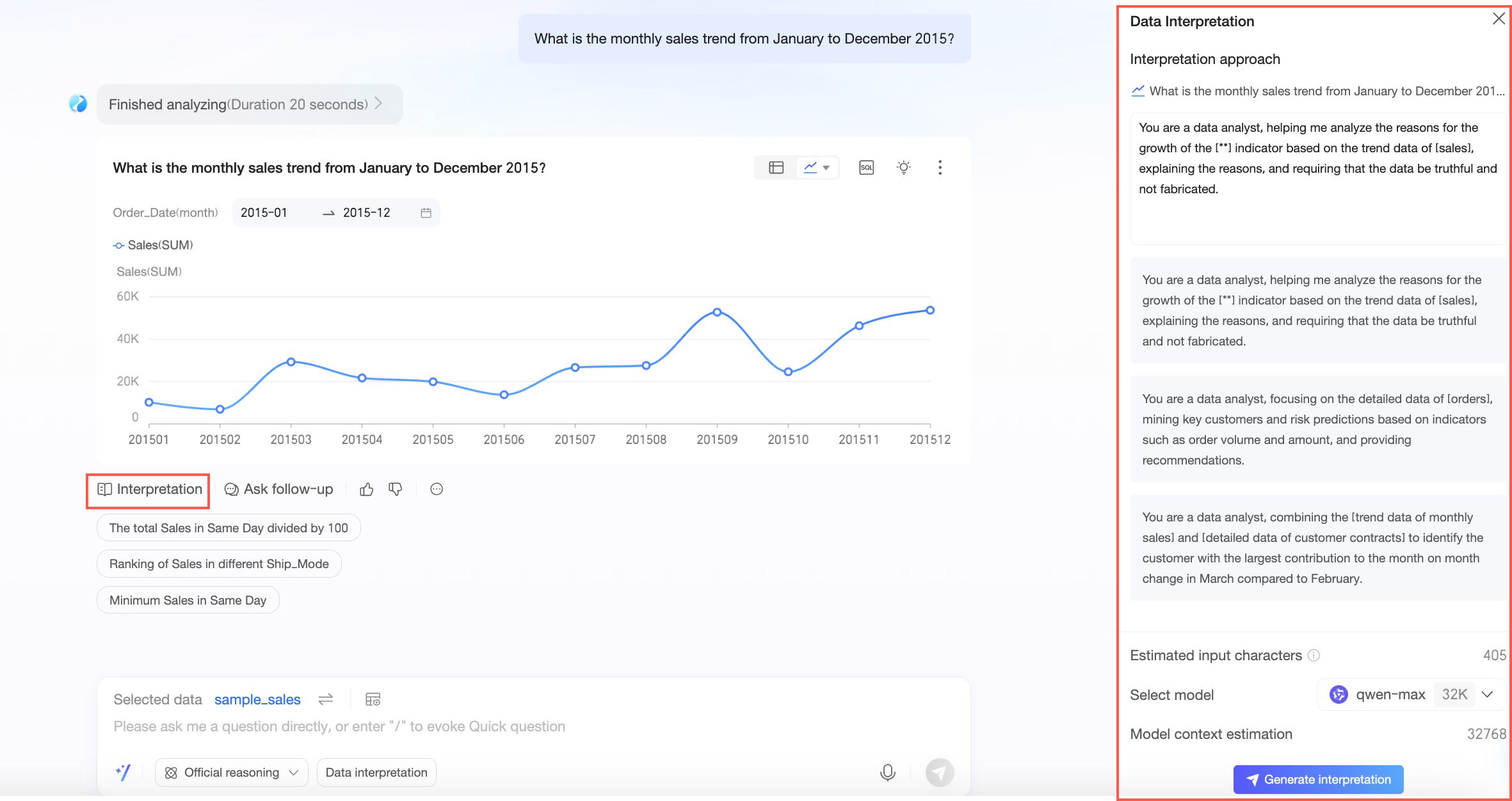Click the thumbs up feedback icon

click(366, 489)
